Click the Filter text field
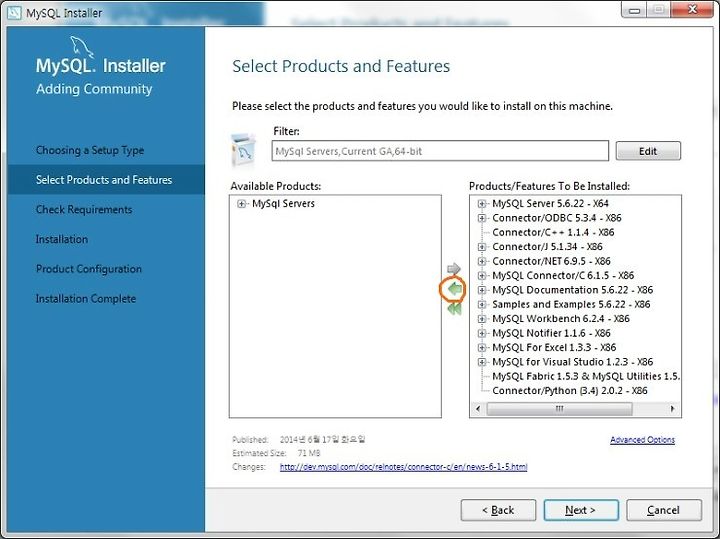 click(440, 151)
